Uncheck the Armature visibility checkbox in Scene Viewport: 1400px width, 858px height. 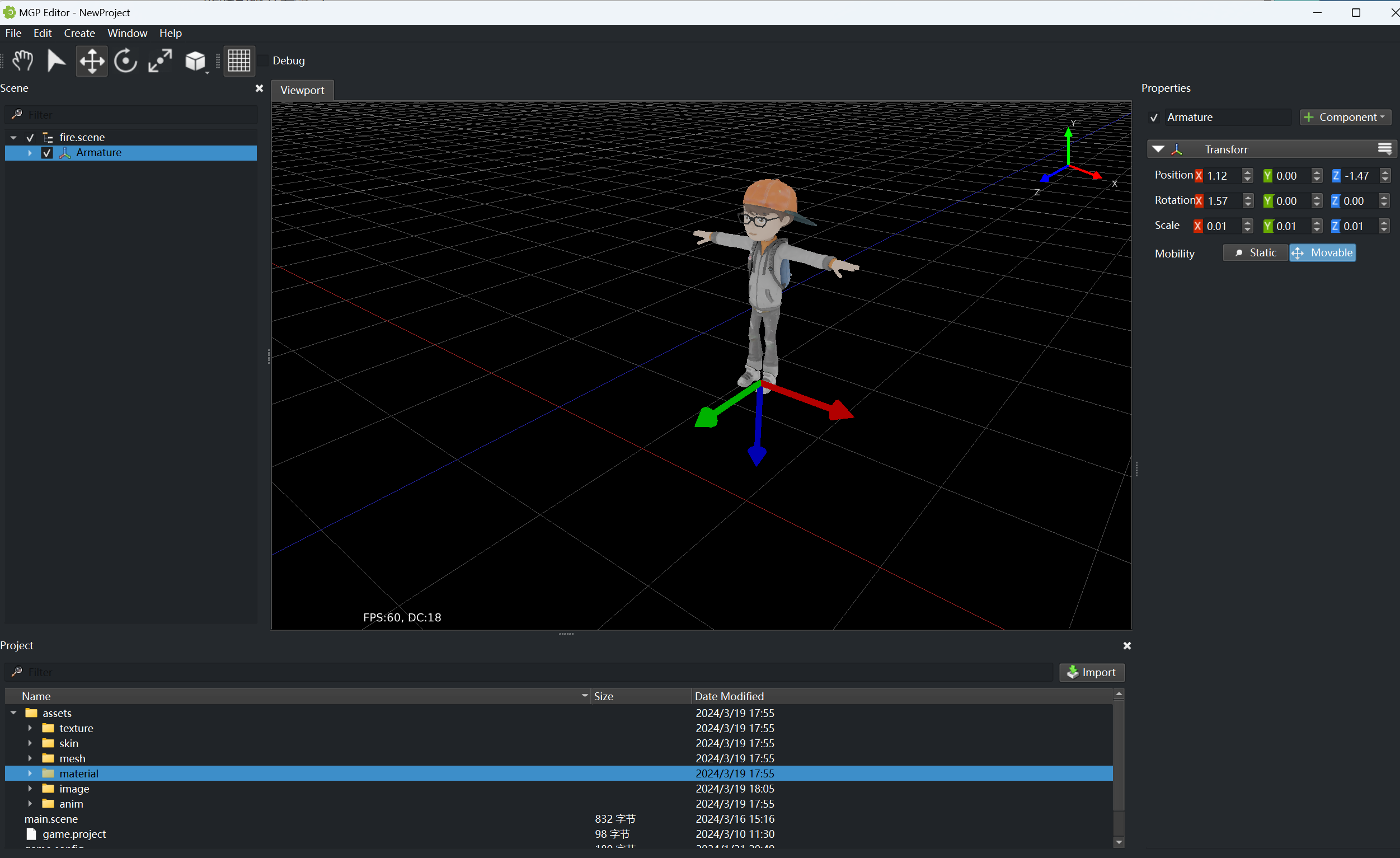click(x=47, y=153)
